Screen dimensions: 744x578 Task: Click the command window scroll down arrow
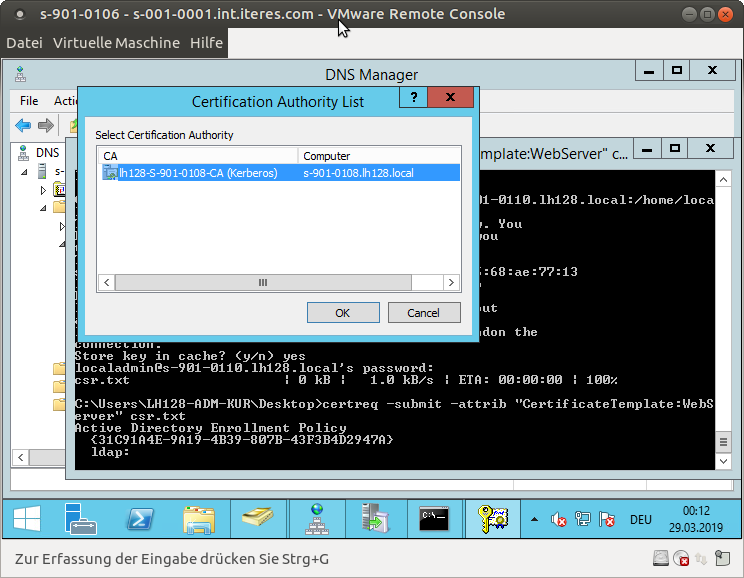pyautogui.click(x=723, y=461)
